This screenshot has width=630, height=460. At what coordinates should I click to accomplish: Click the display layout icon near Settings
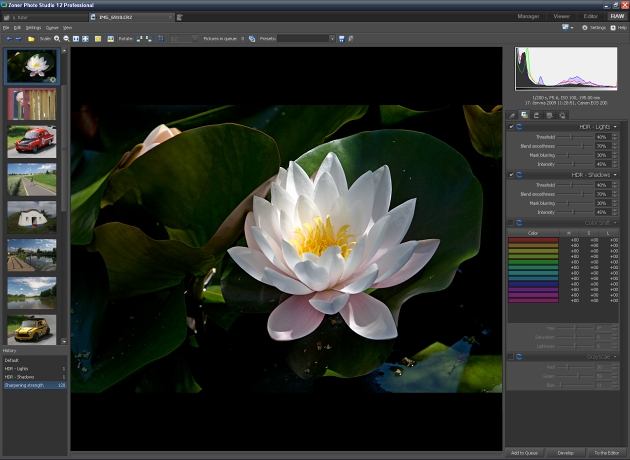pos(565,27)
